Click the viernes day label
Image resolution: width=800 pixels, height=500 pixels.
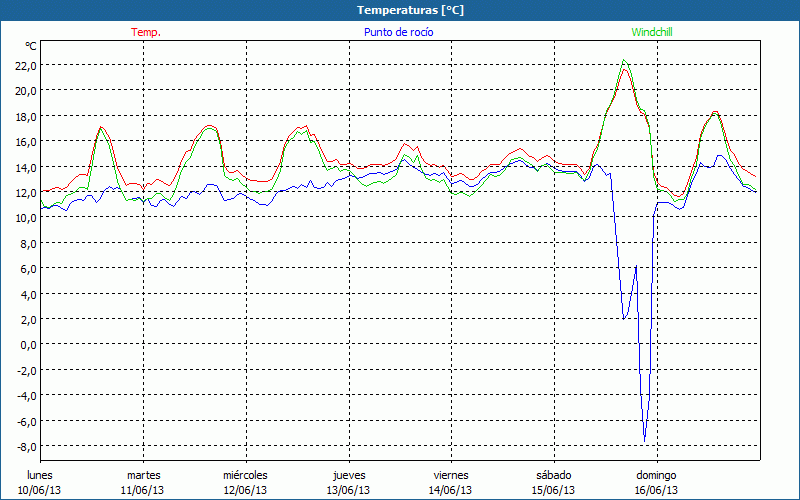pos(451,475)
